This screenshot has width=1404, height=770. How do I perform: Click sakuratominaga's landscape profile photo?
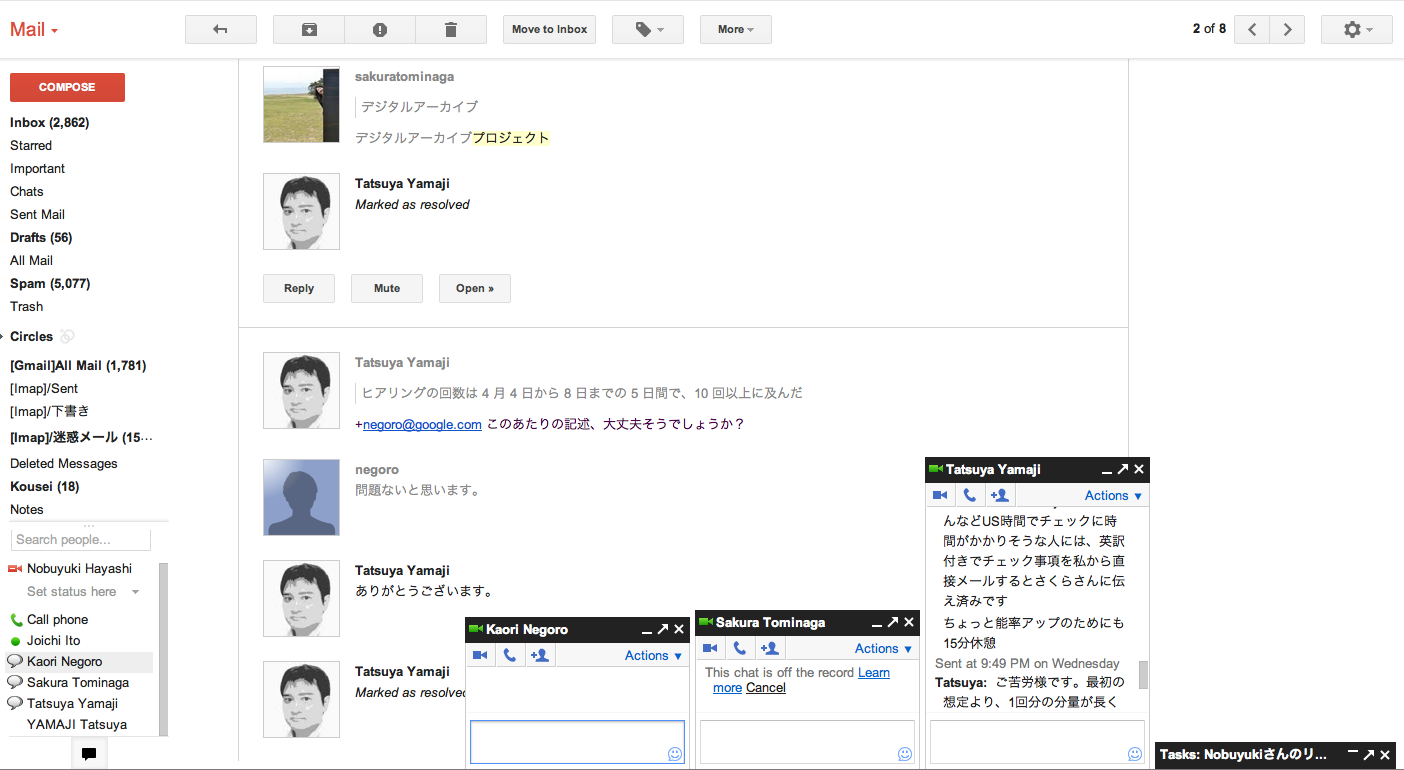click(301, 104)
